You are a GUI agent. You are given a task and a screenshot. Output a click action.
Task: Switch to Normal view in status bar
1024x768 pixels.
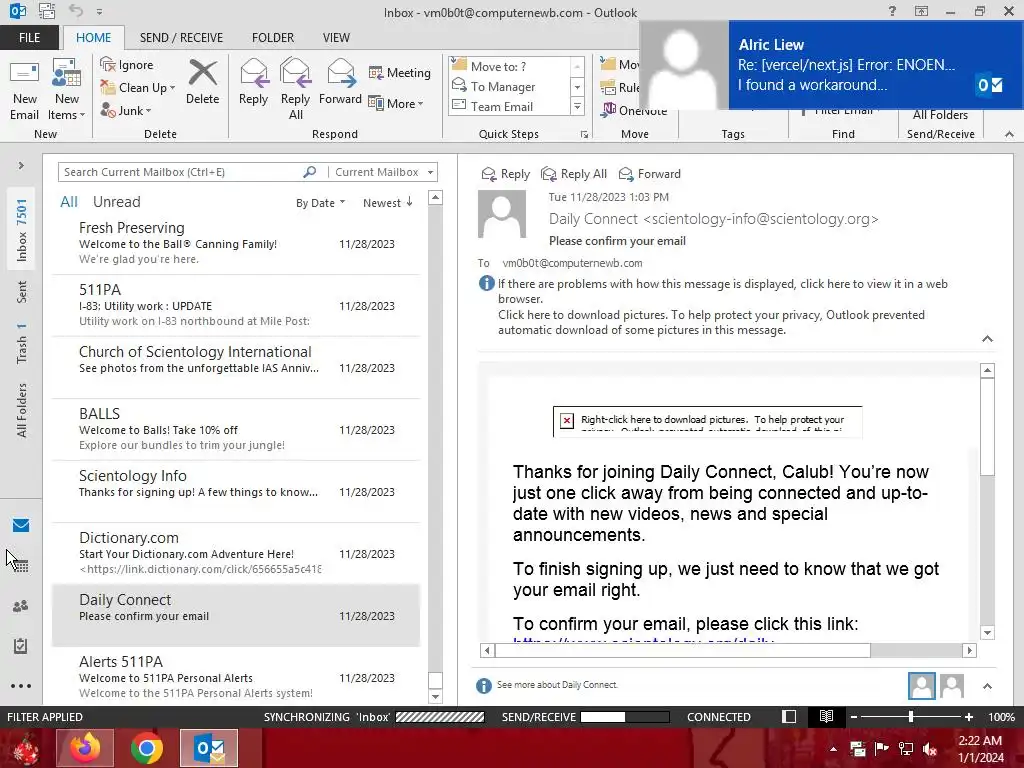click(789, 716)
